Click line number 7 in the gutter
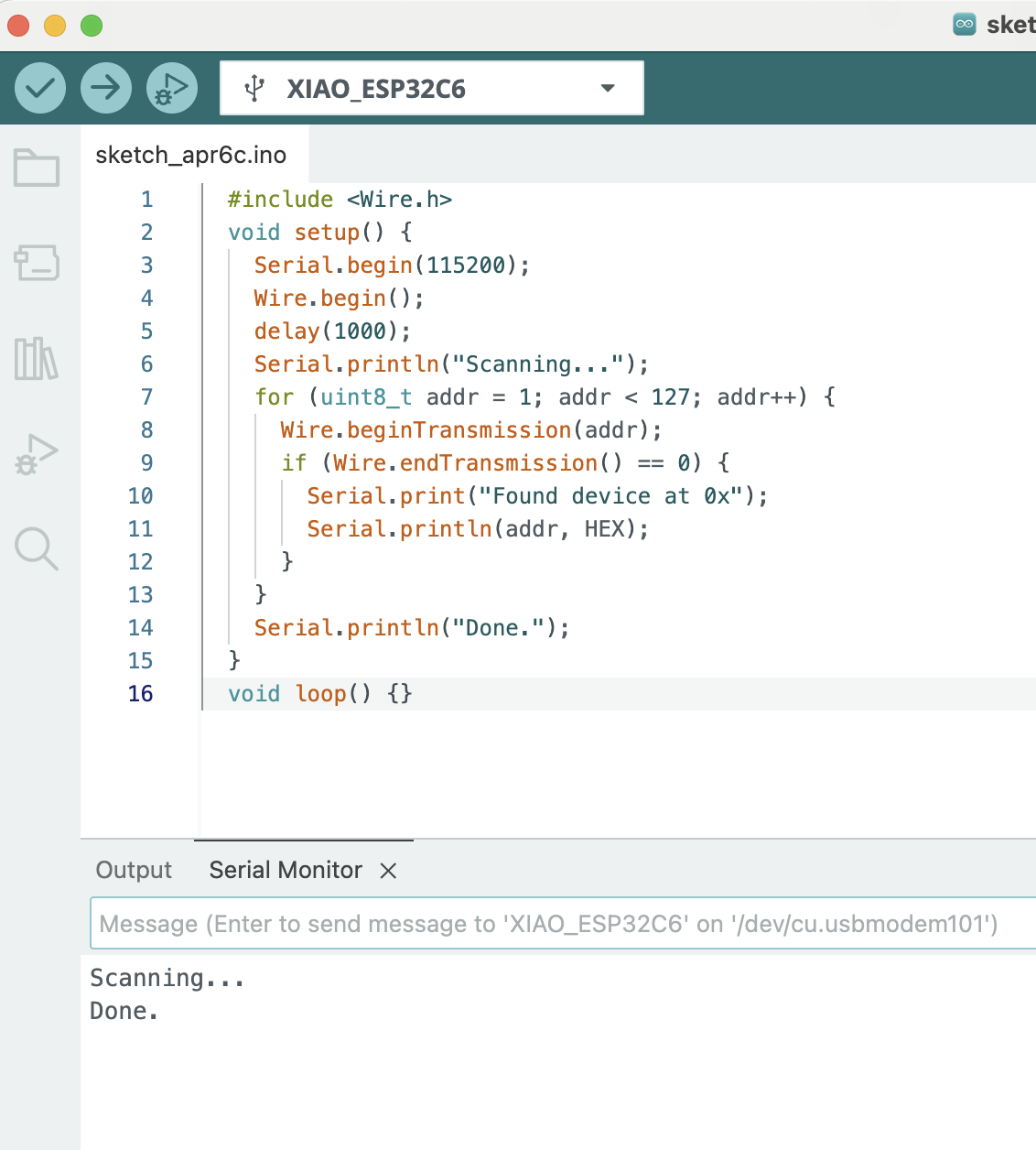This screenshot has width=1036, height=1150. pyautogui.click(x=146, y=397)
